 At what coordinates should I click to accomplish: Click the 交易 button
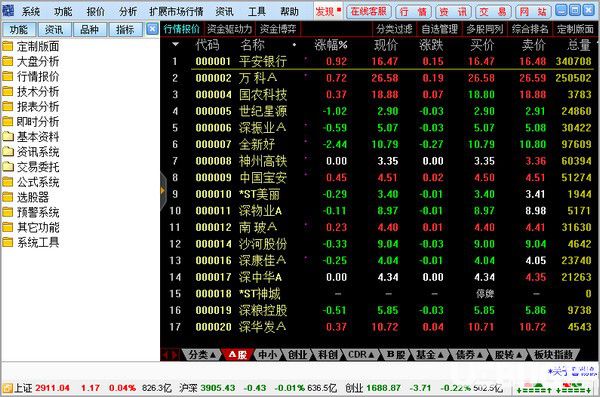(493, 11)
